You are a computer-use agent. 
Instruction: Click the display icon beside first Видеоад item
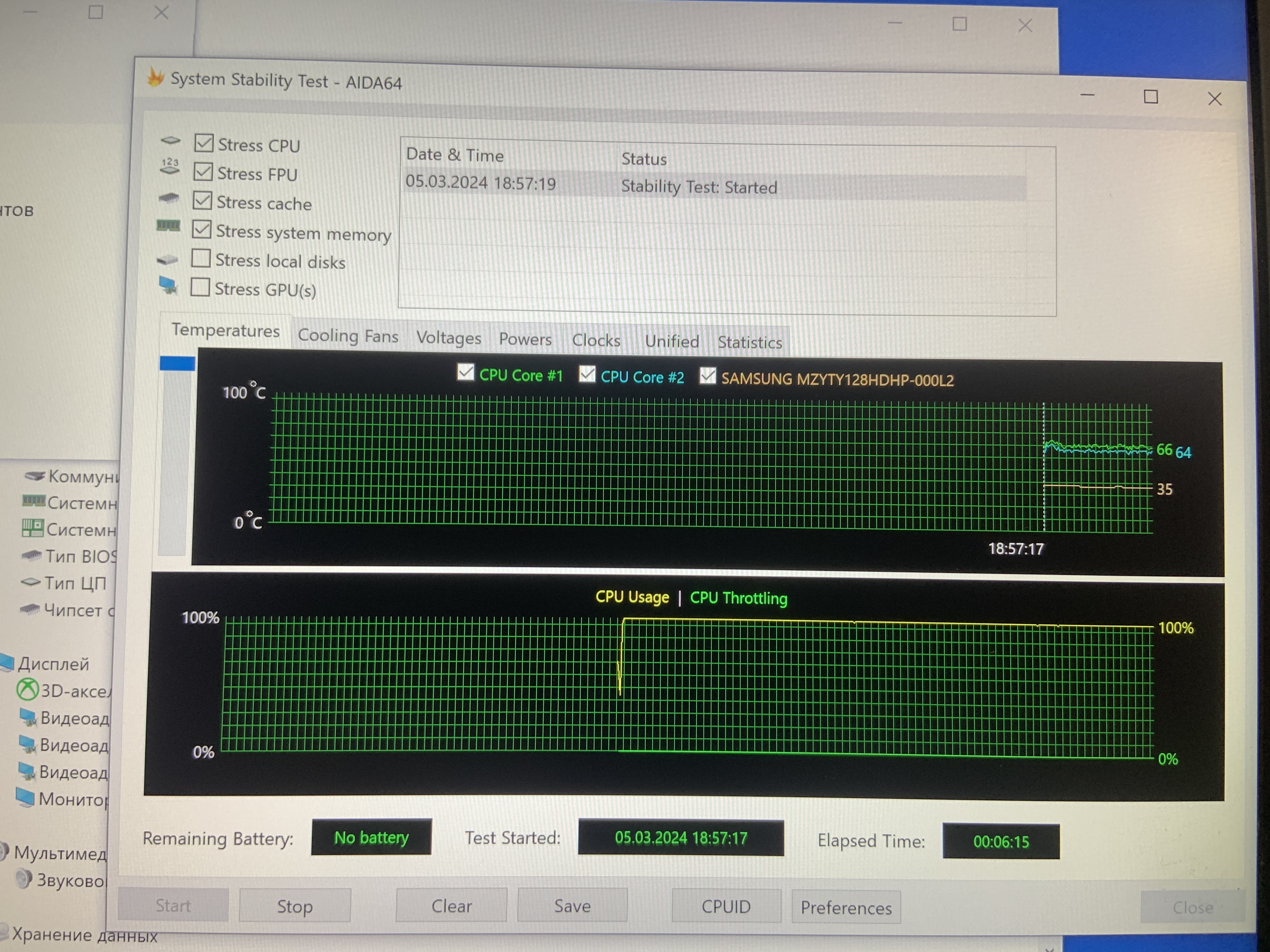click(x=27, y=717)
